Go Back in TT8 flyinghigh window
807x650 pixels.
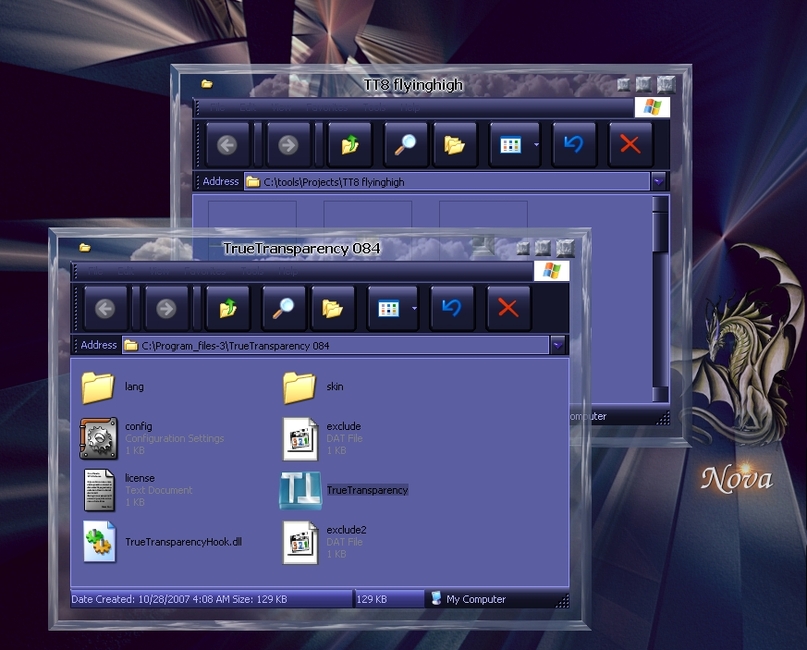pyautogui.click(x=227, y=145)
